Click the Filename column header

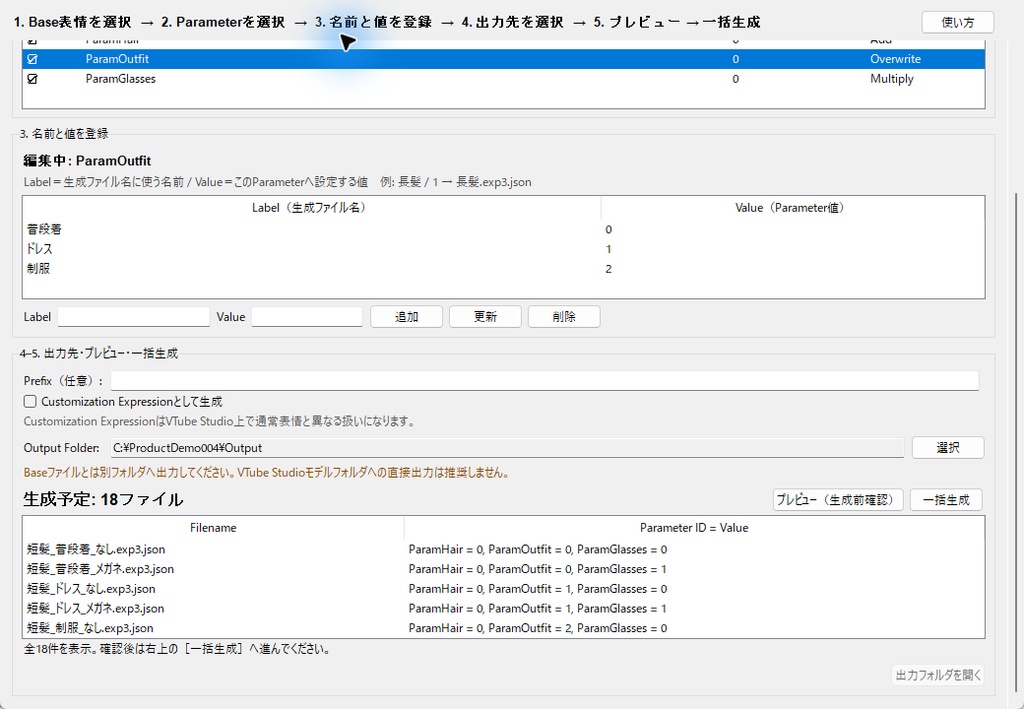[x=214, y=528]
